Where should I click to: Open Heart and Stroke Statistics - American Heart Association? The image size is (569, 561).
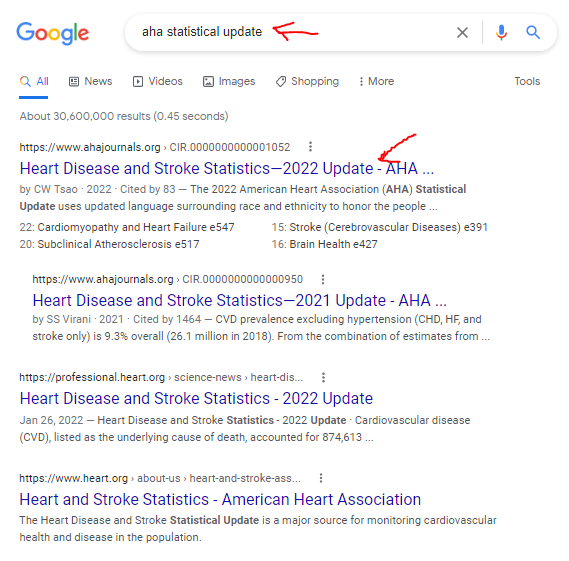point(220,499)
